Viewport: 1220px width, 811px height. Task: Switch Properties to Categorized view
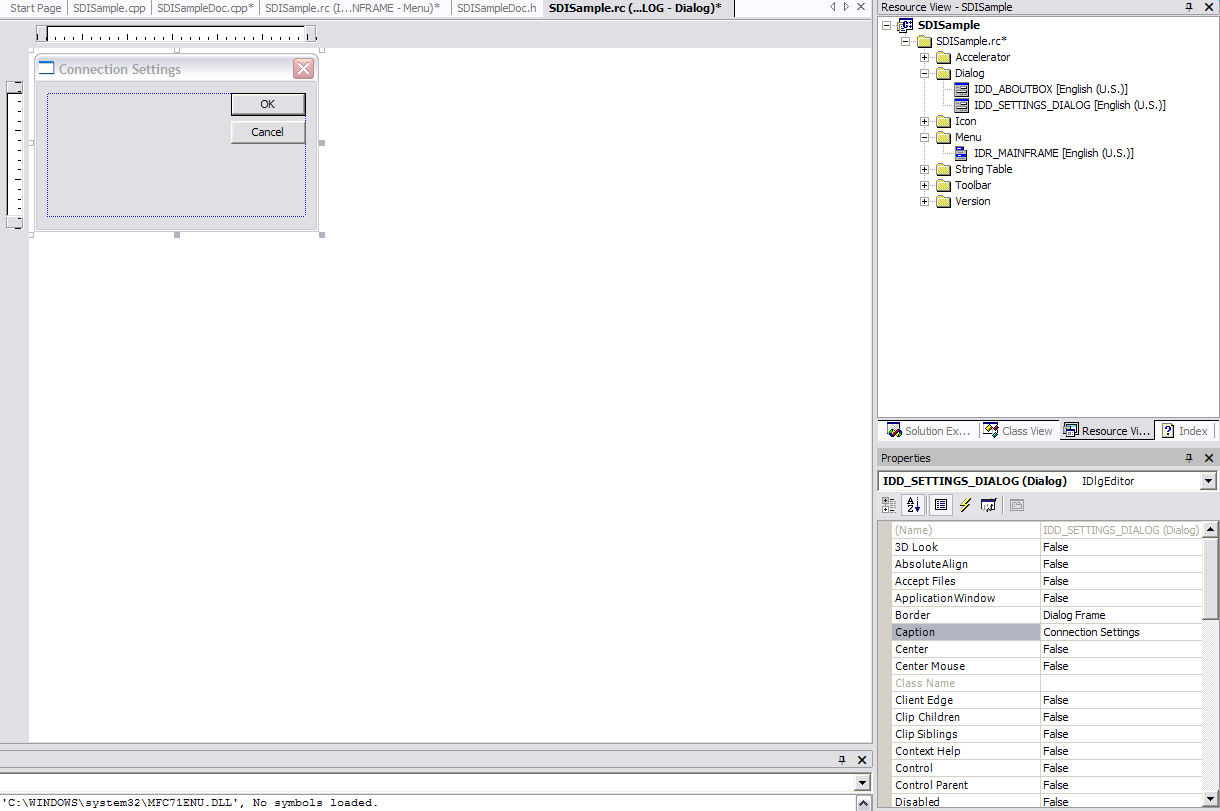(x=890, y=505)
